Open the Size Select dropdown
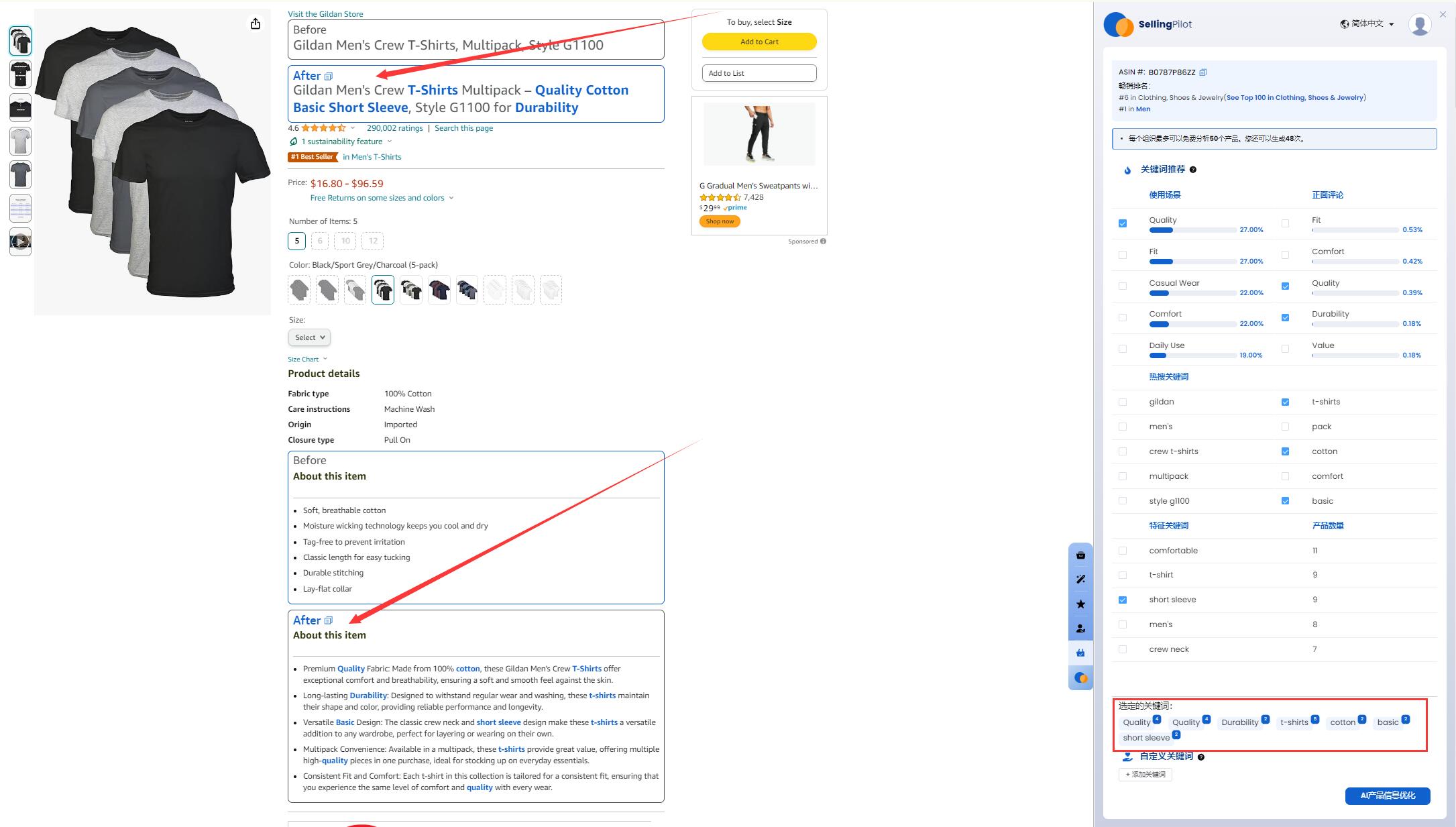This screenshot has height=827, width=1456. pos(309,337)
